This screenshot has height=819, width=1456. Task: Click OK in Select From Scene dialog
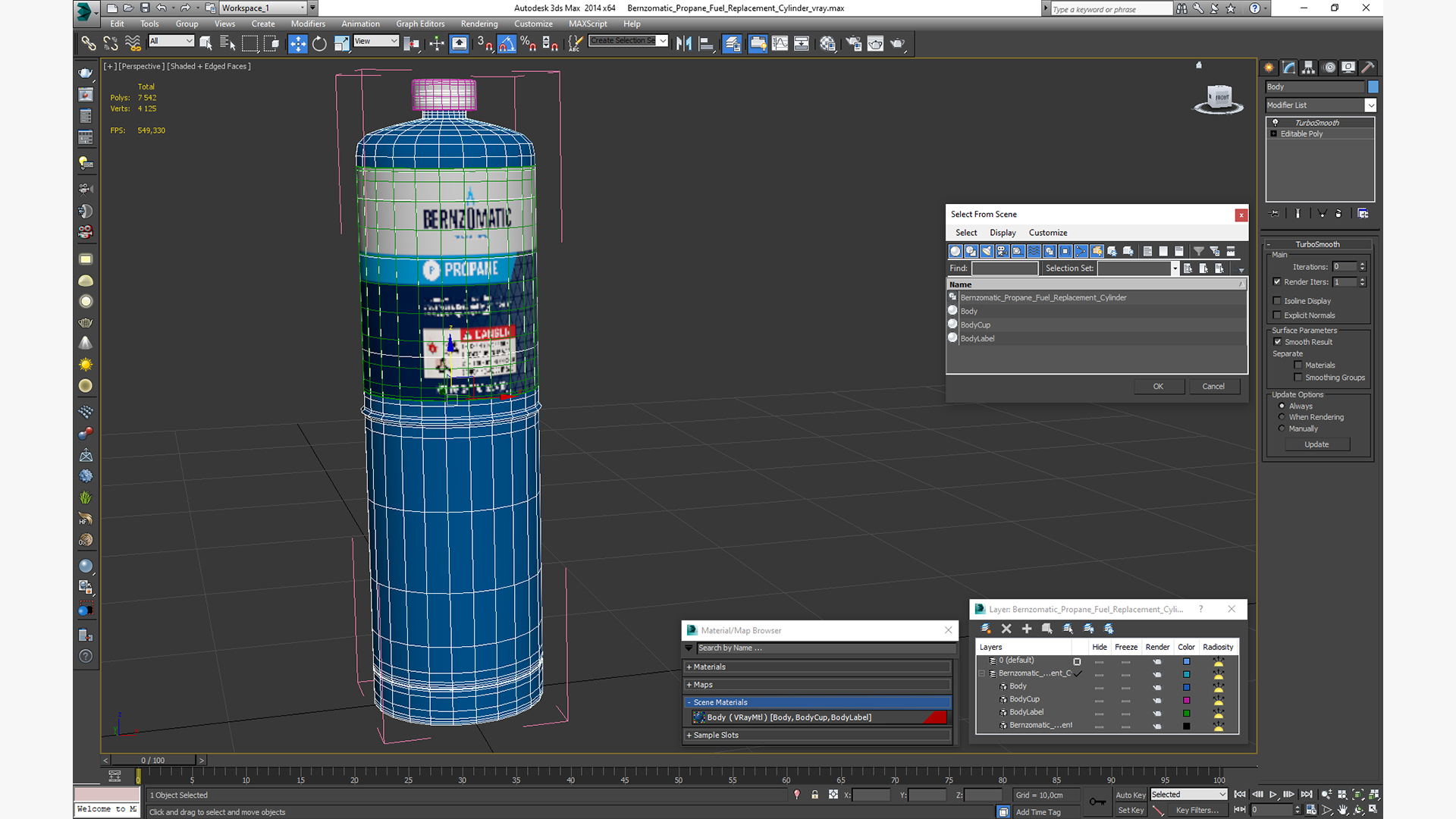[x=1158, y=387]
